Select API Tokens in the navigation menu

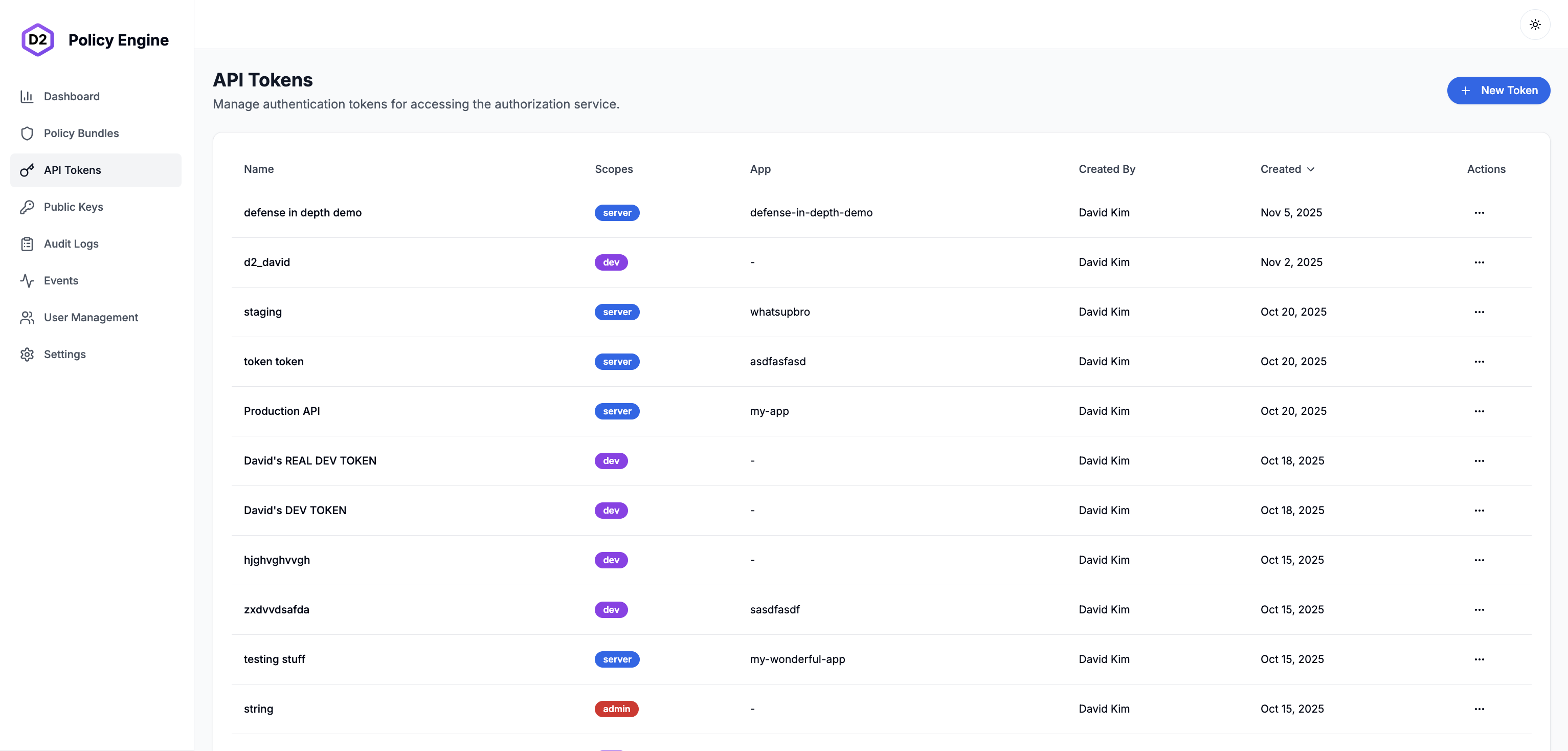coord(73,170)
